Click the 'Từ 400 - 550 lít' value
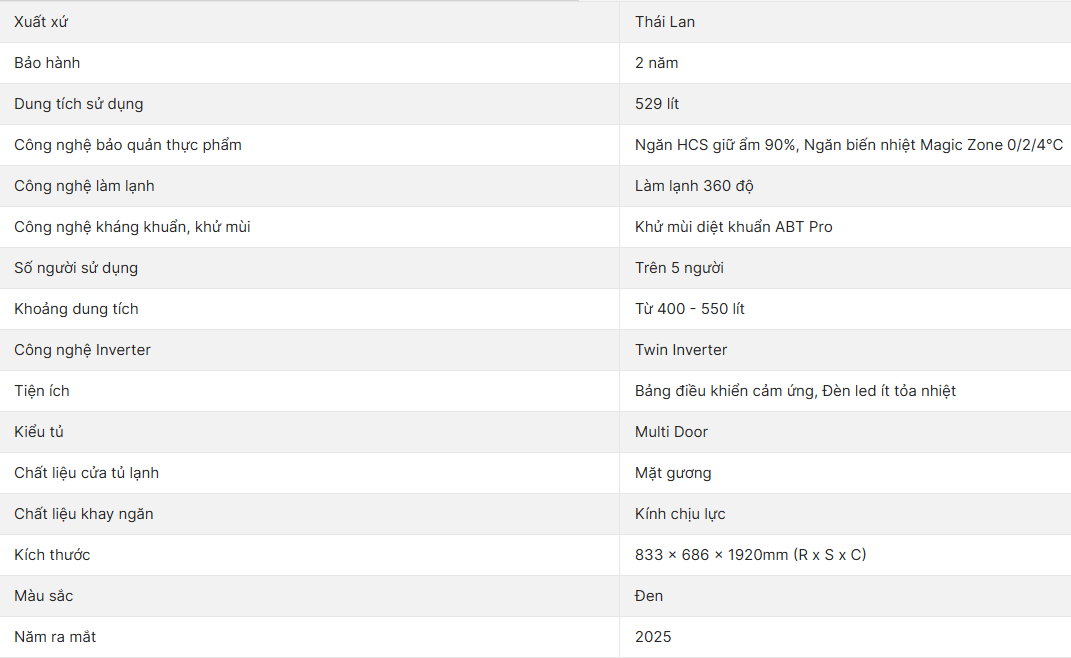 690,309
